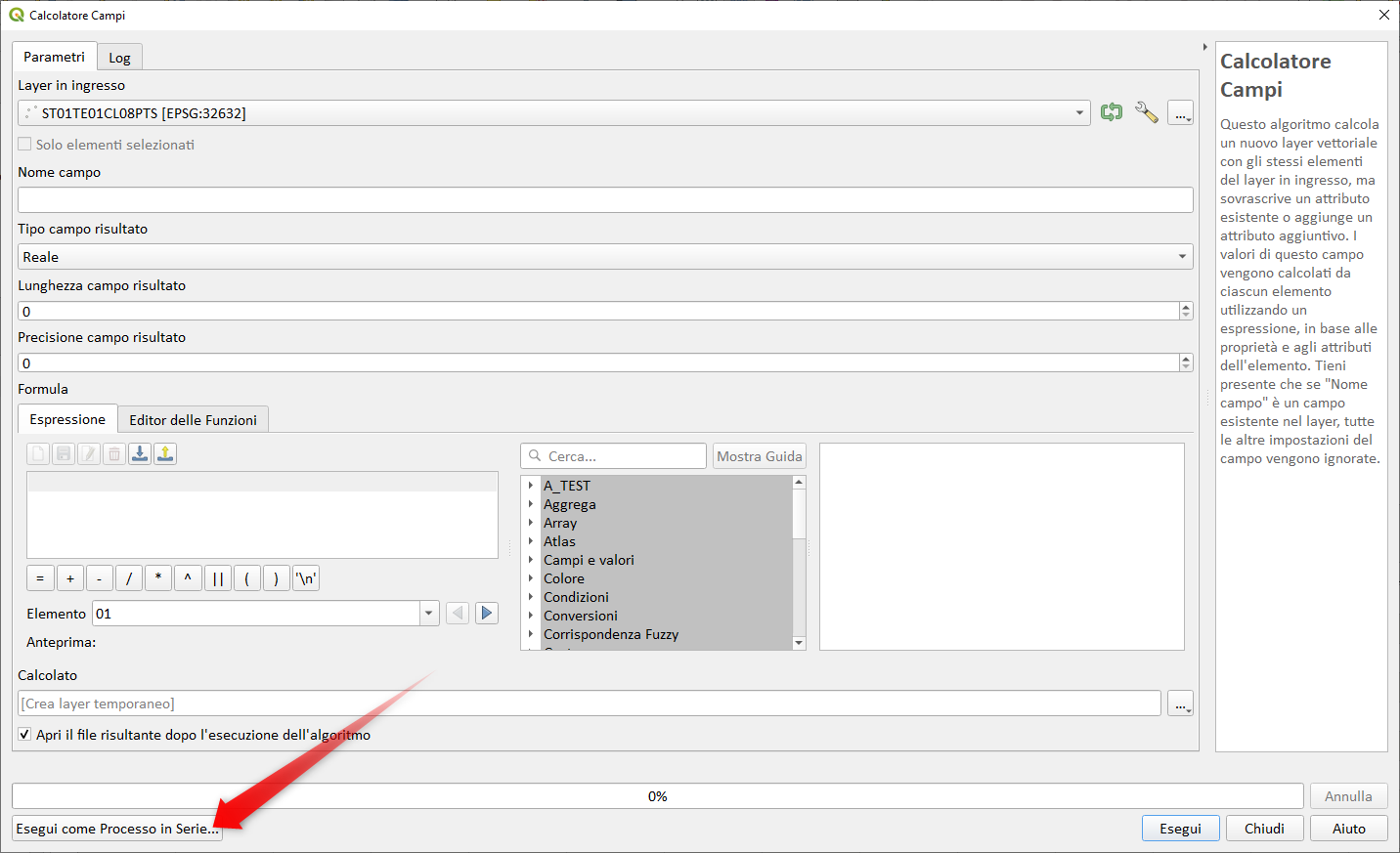Insert the '\n' newline operator
The width and height of the screenshot is (1400, 853).
click(x=306, y=578)
